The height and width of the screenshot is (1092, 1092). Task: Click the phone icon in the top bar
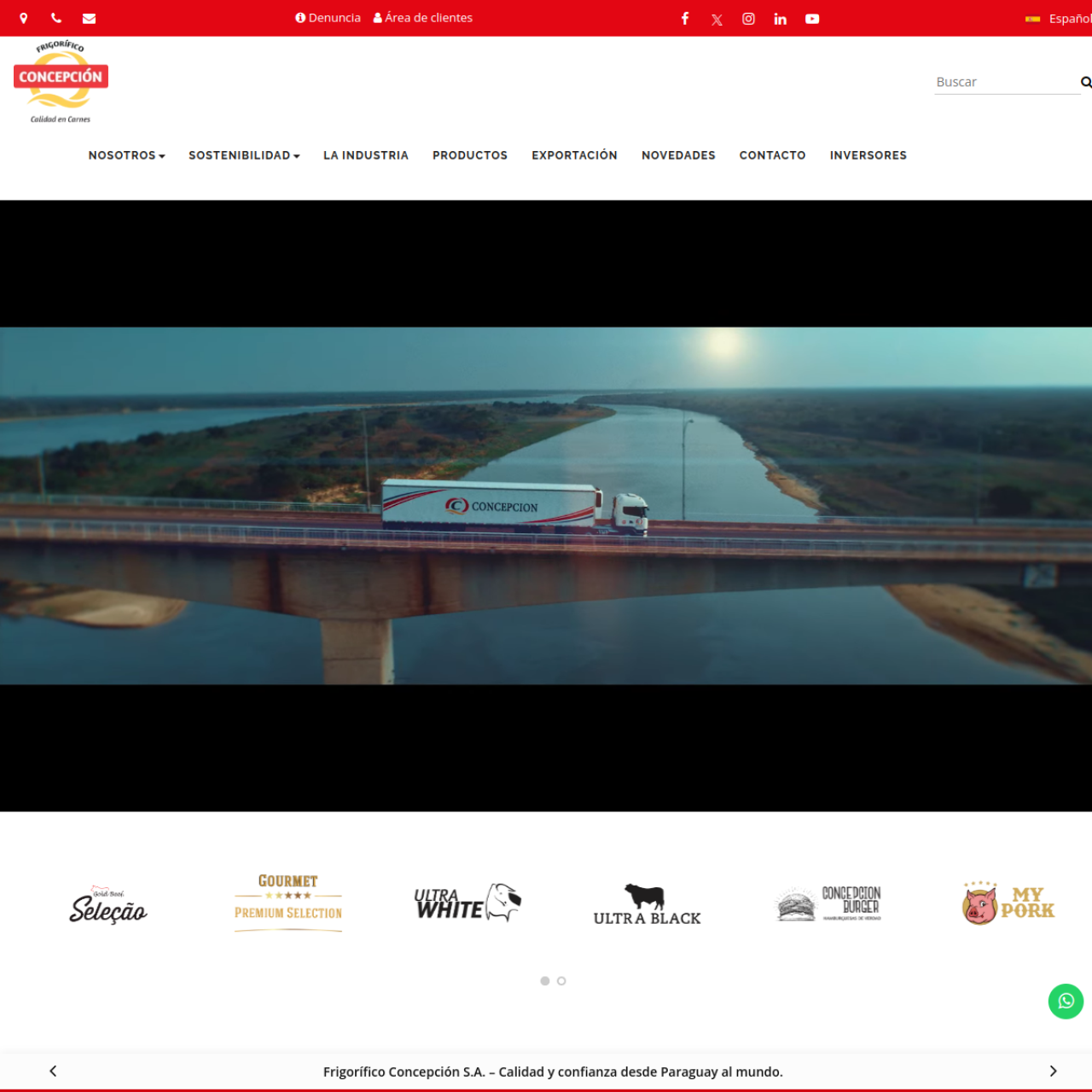pos(56,18)
